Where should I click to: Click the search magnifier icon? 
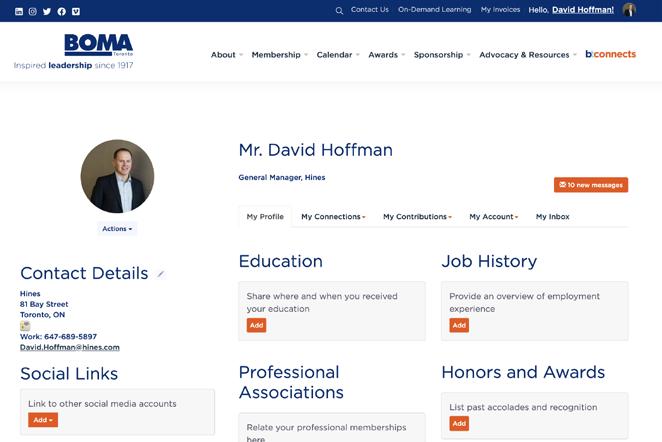(x=339, y=10)
